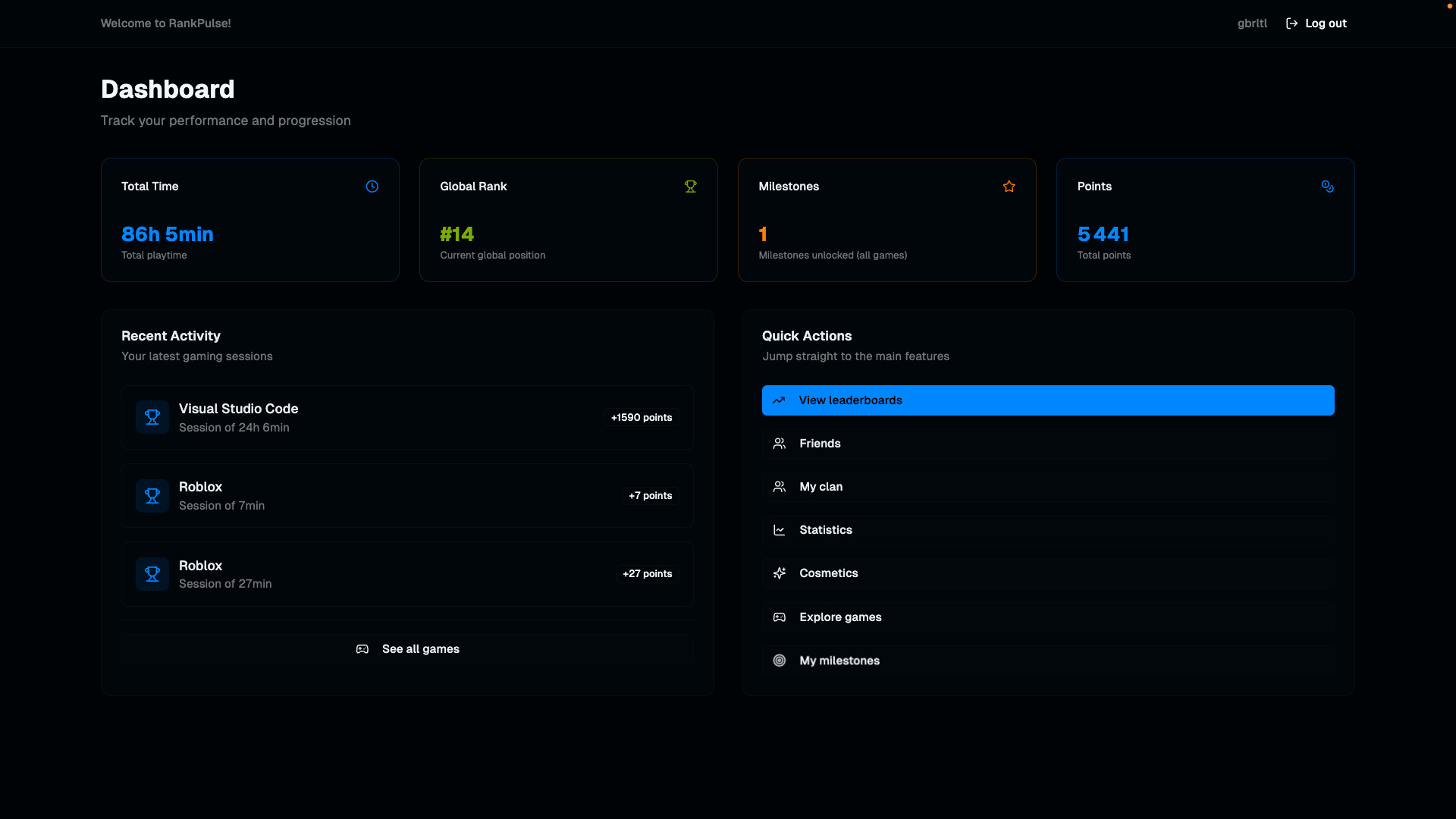
Task: Click the Statistics chart icon
Action: pyautogui.click(x=780, y=529)
